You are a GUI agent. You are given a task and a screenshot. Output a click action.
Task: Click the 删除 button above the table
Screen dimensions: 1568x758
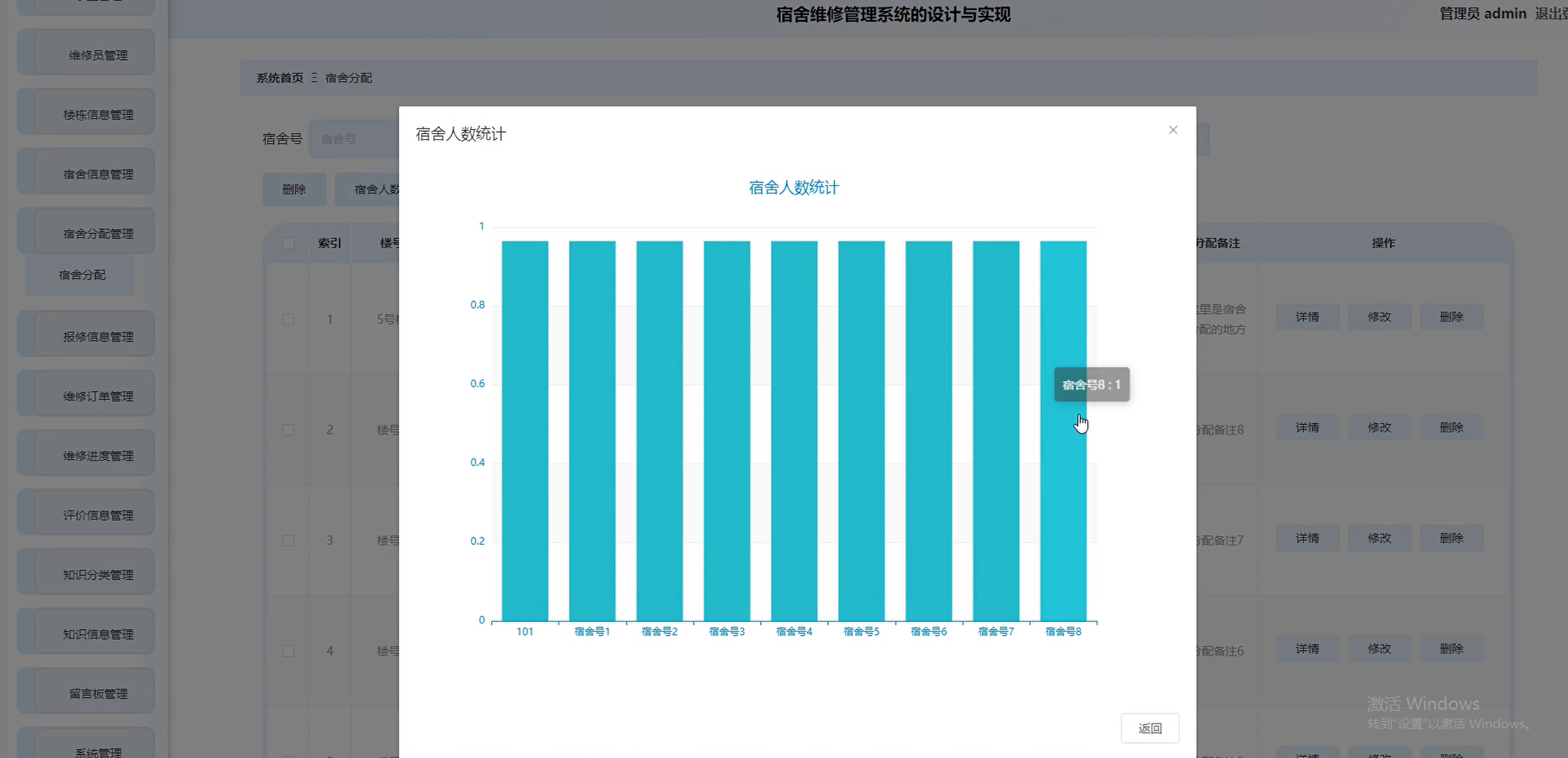click(x=294, y=189)
